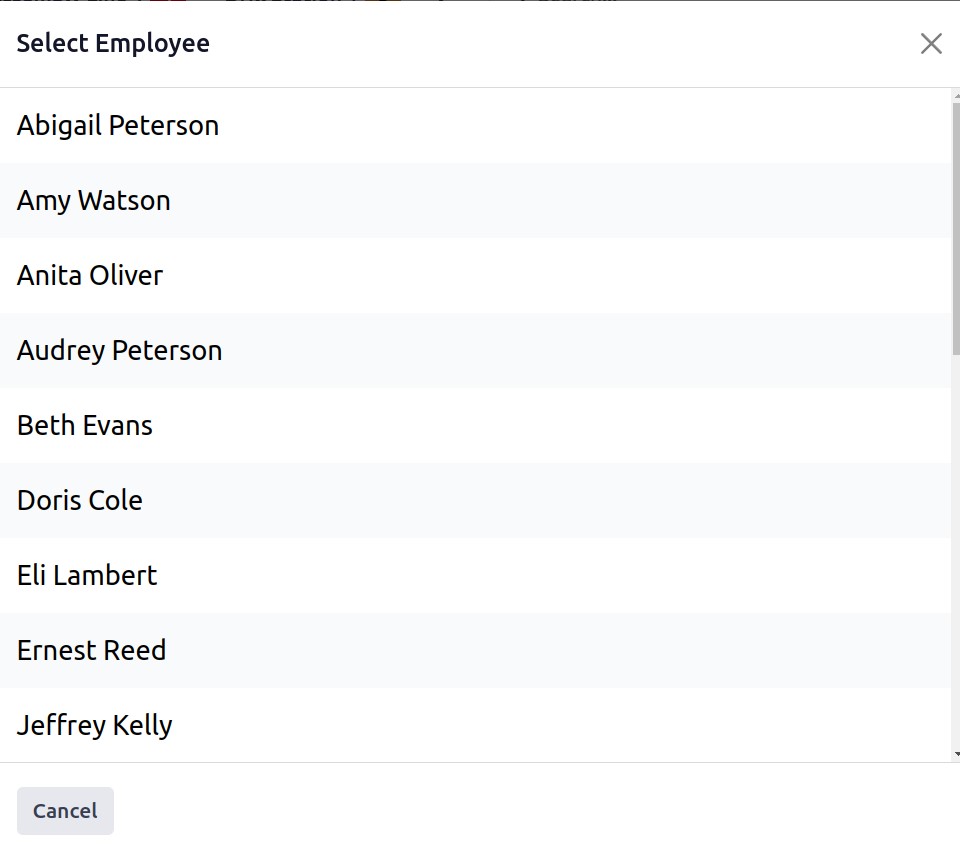The height and width of the screenshot is (858, 960).
Task: Choose Amy Watson from the list
Action: pos(476,201)
